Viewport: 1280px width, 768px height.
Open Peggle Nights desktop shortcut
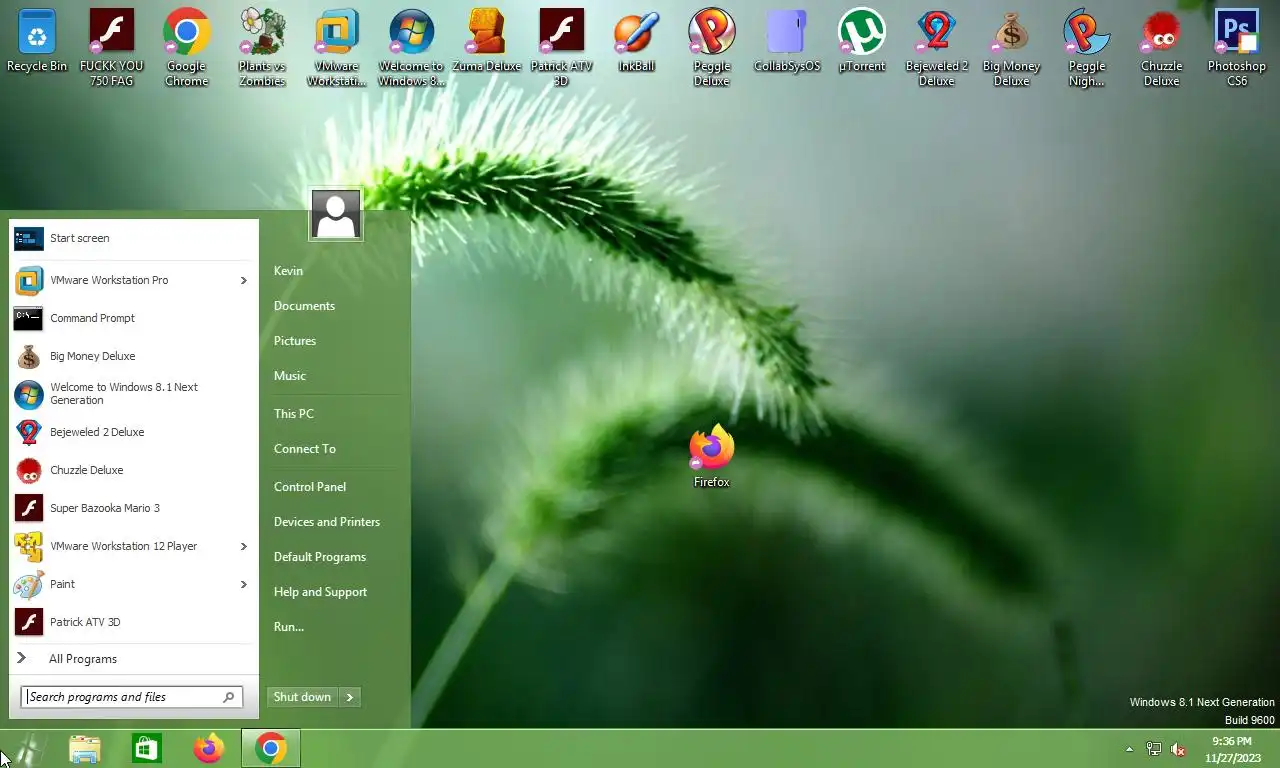(x=1087, y=47)
